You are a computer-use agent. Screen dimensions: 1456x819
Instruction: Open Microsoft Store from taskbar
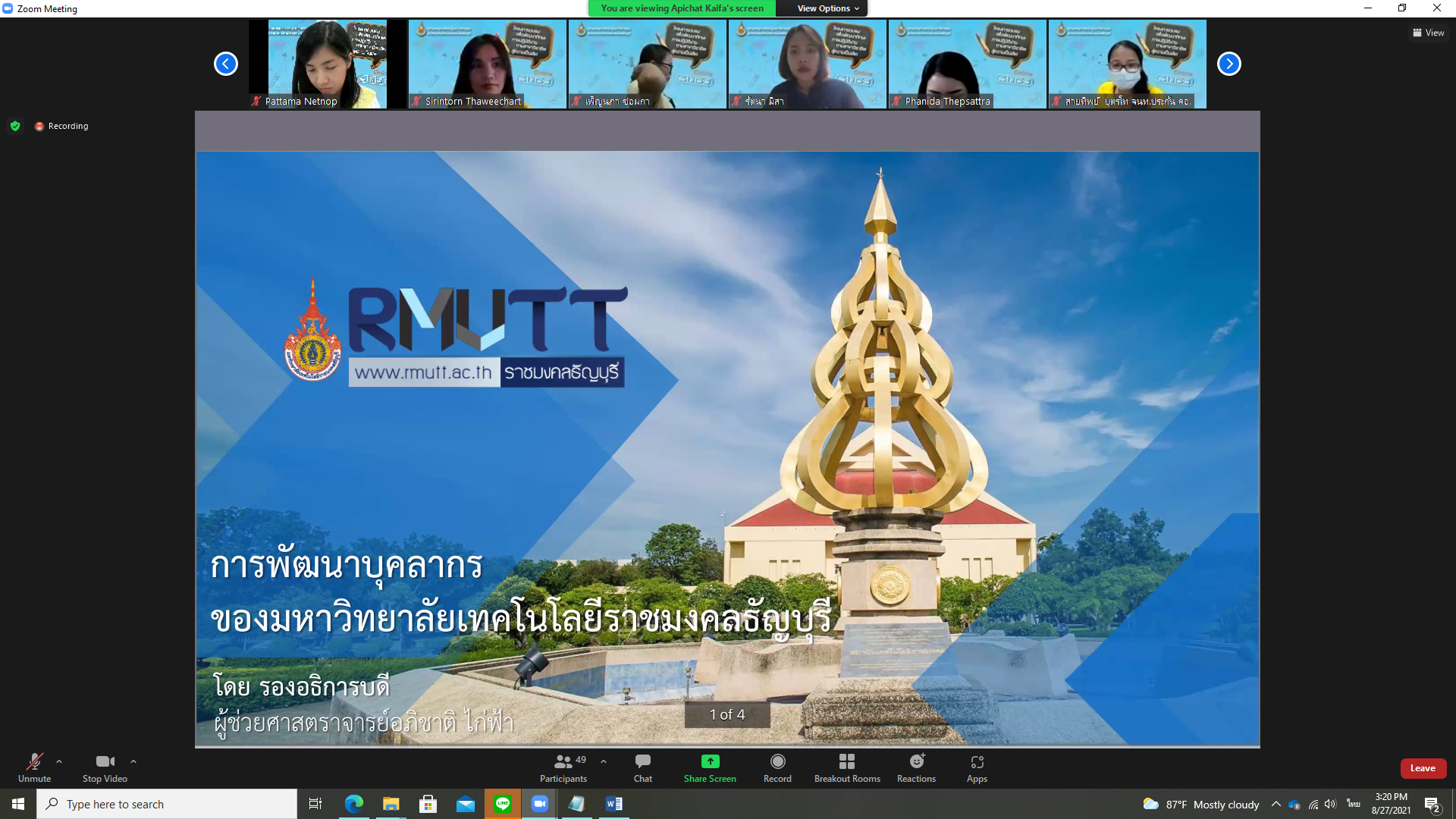pos(428,804)
